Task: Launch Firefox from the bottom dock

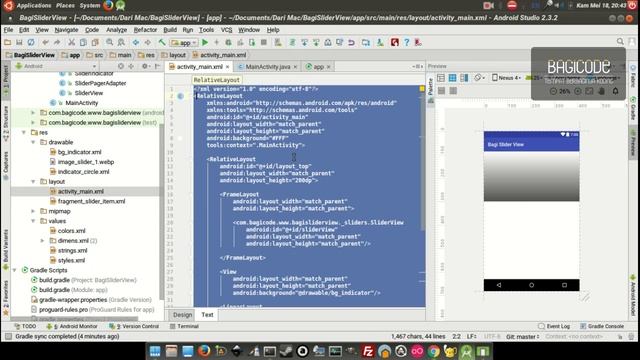Action: (204, 351)
